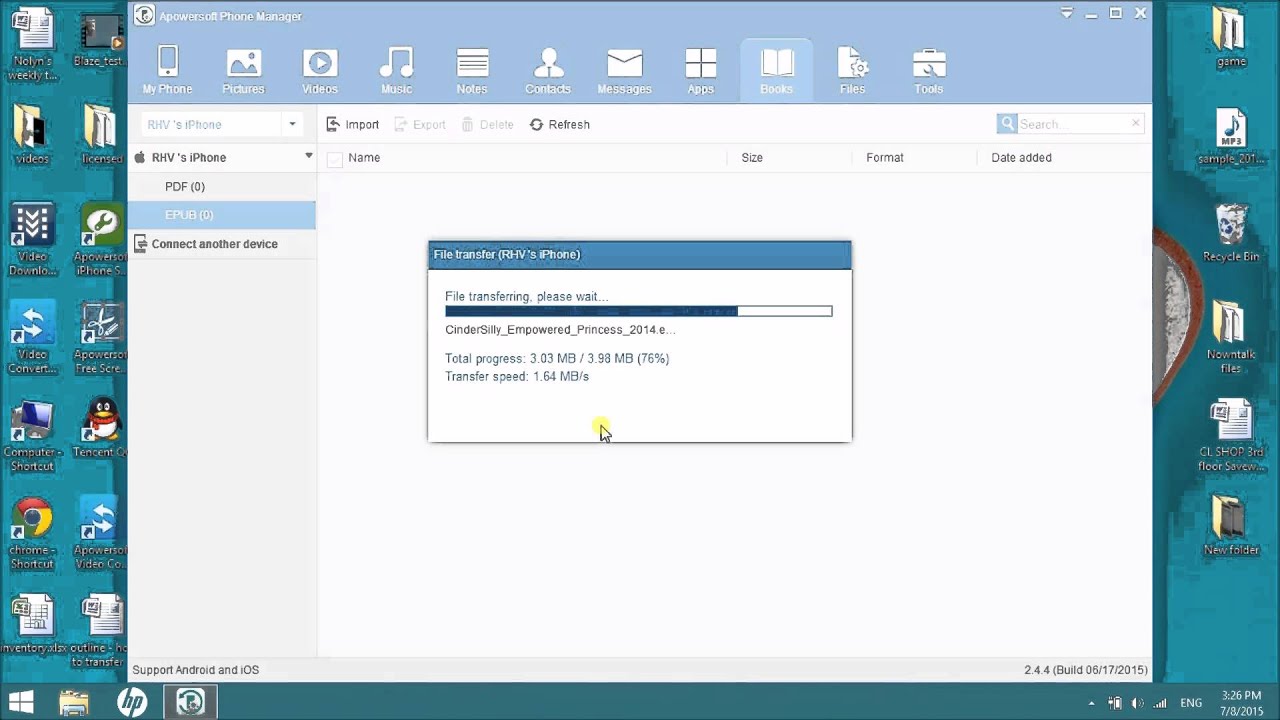Click the Delete button
The height and width of the screenshot is (720, 1280).
coord(487,125)
